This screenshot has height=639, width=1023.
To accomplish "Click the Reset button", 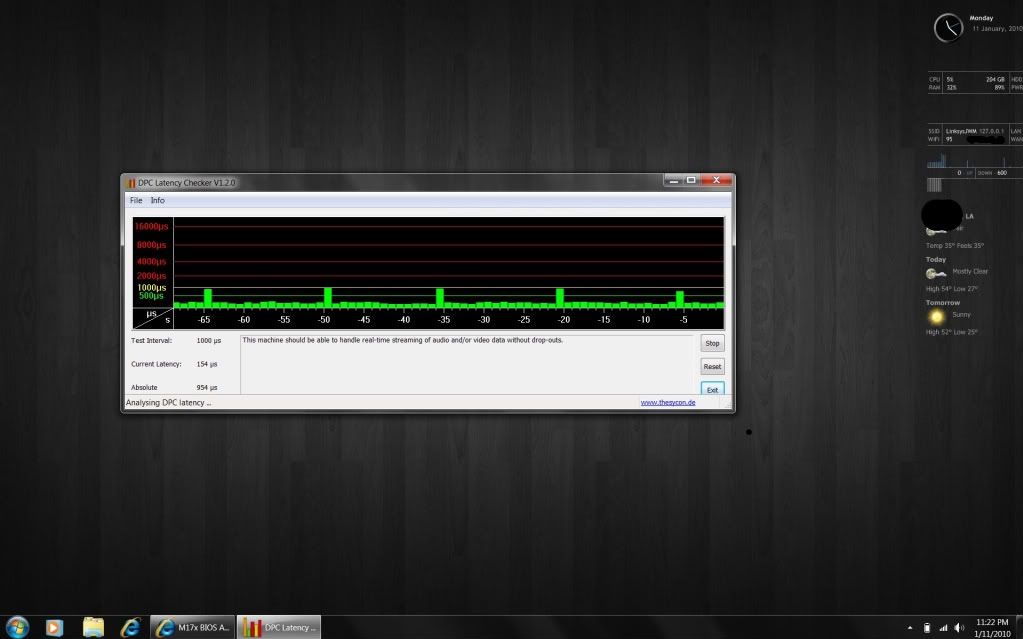I will 712,367.
